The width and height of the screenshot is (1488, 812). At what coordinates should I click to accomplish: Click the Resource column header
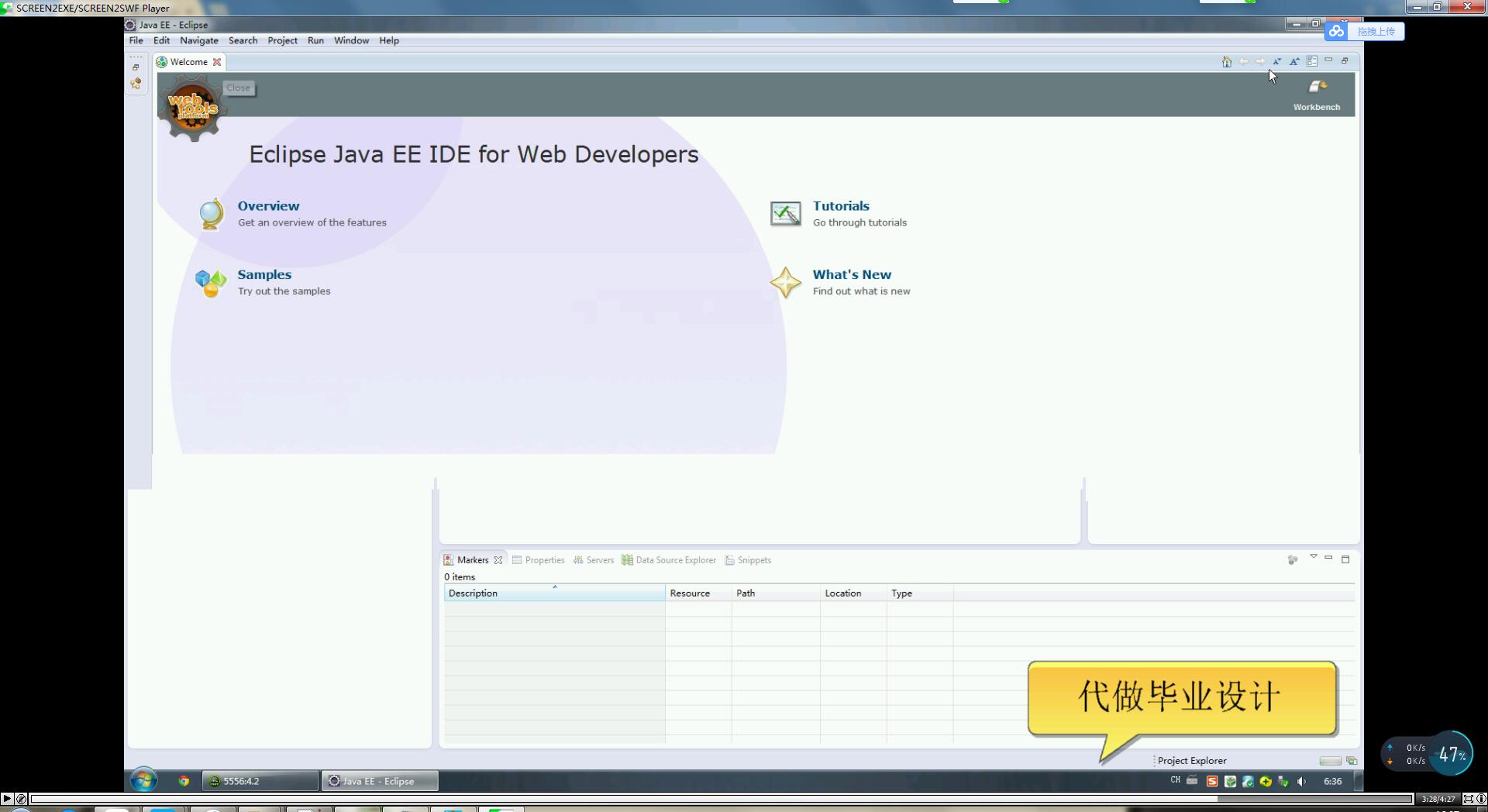pos(698,594)
